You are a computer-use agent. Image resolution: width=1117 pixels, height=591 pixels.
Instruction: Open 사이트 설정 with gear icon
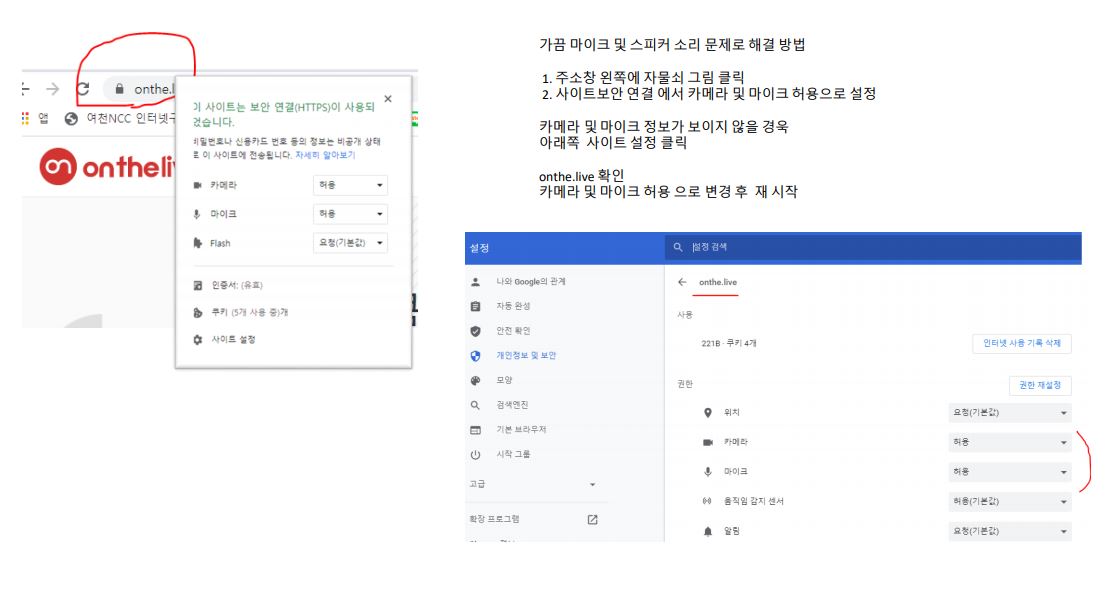[x=232, y=340]
